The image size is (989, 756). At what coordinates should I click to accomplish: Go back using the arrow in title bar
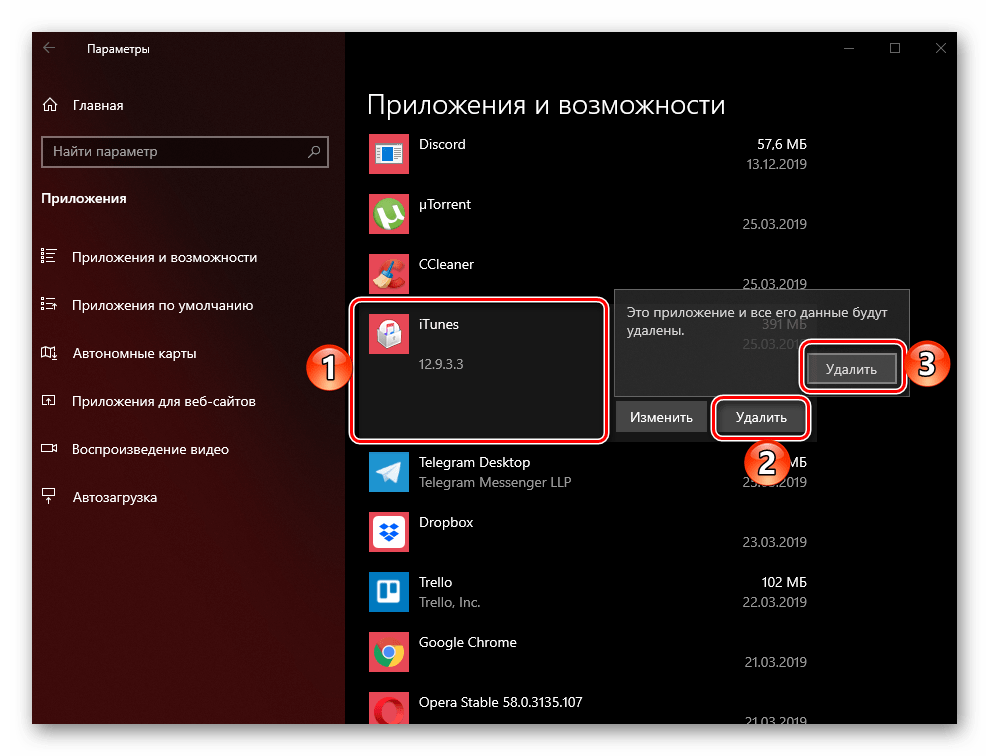pos(49,48)
